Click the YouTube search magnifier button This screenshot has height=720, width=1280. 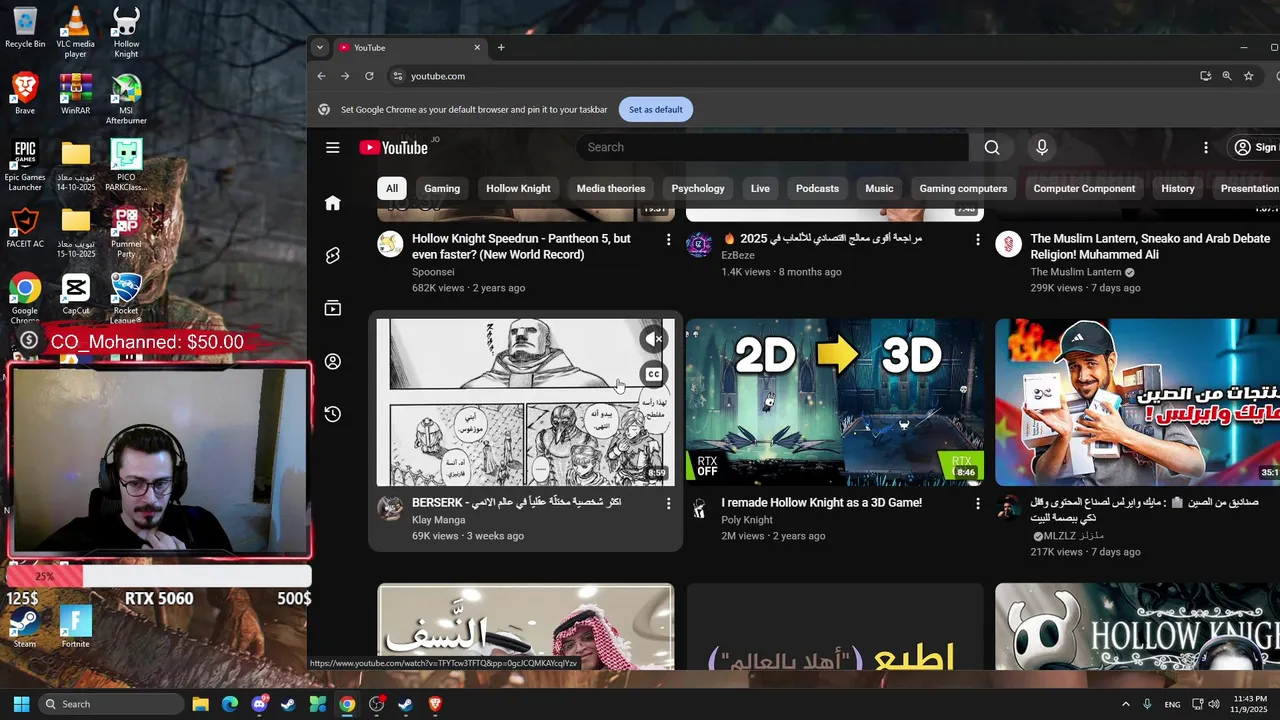[992, 147]
